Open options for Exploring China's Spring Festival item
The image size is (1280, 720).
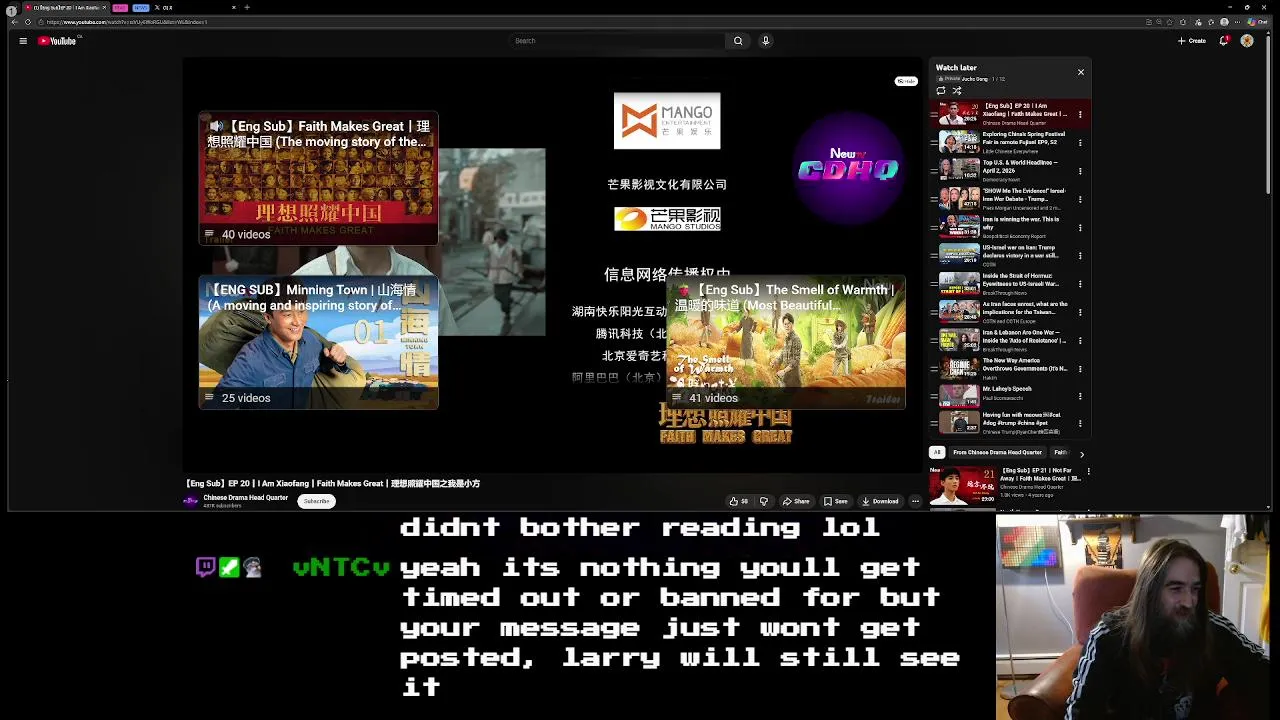pyautogui.click(x=1080, y=142)
